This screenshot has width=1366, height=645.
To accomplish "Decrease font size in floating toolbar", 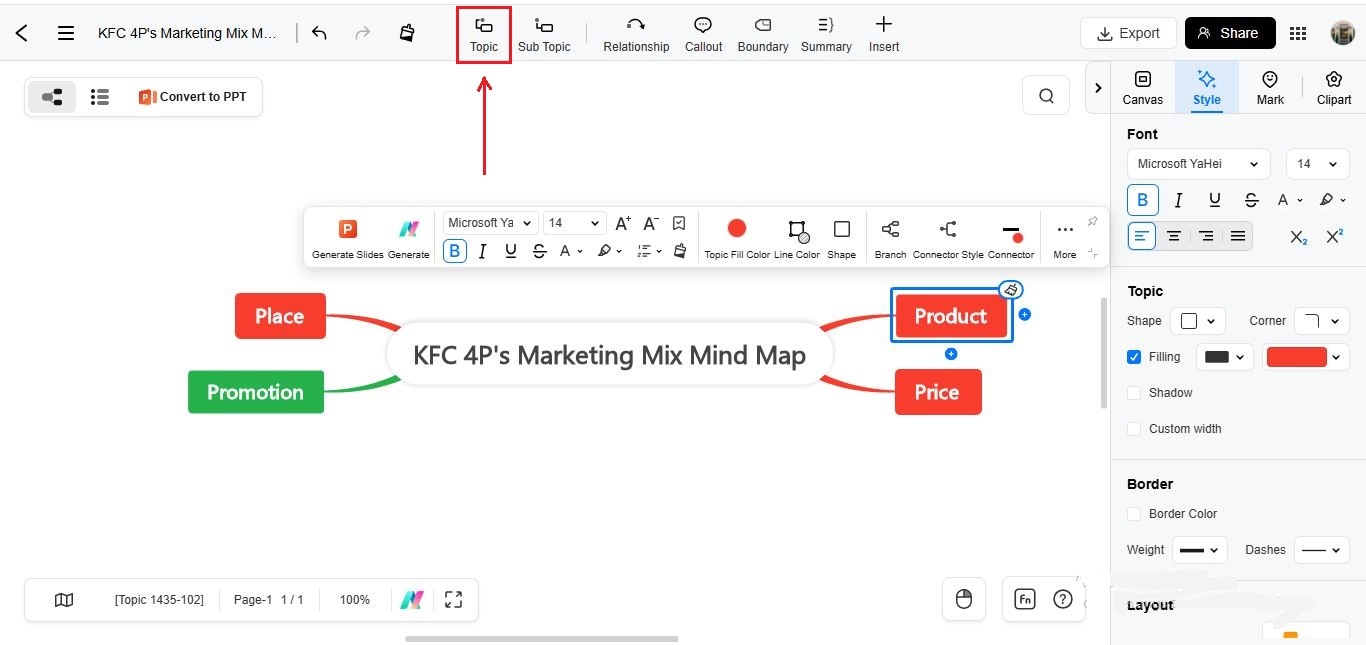I will (x=650, y=223).
